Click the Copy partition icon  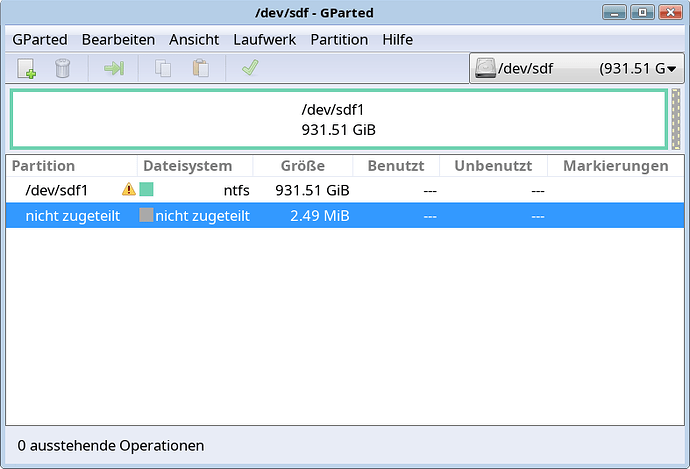(x=163, y=69)
